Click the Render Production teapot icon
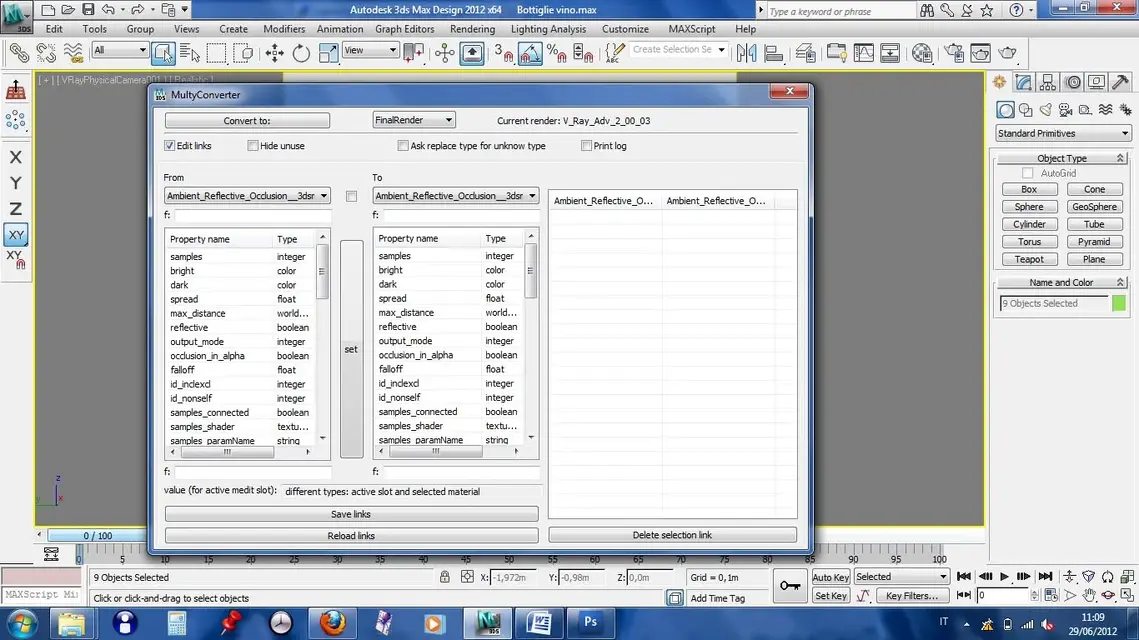 click(x=1008, y=53)
